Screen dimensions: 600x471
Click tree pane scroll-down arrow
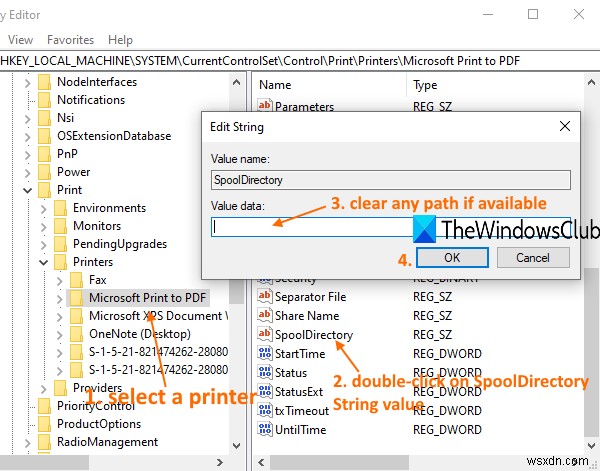pos(237,445)
